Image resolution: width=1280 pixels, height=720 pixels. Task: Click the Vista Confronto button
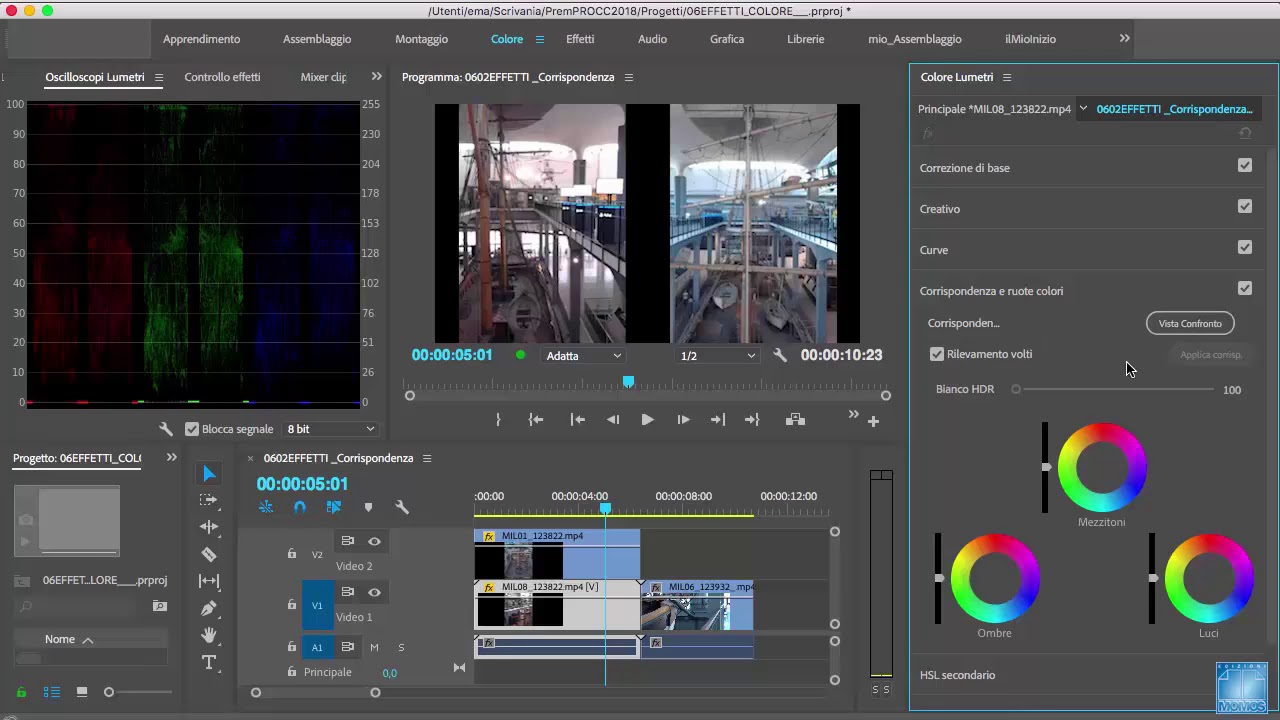click(x=1190, y=323)
